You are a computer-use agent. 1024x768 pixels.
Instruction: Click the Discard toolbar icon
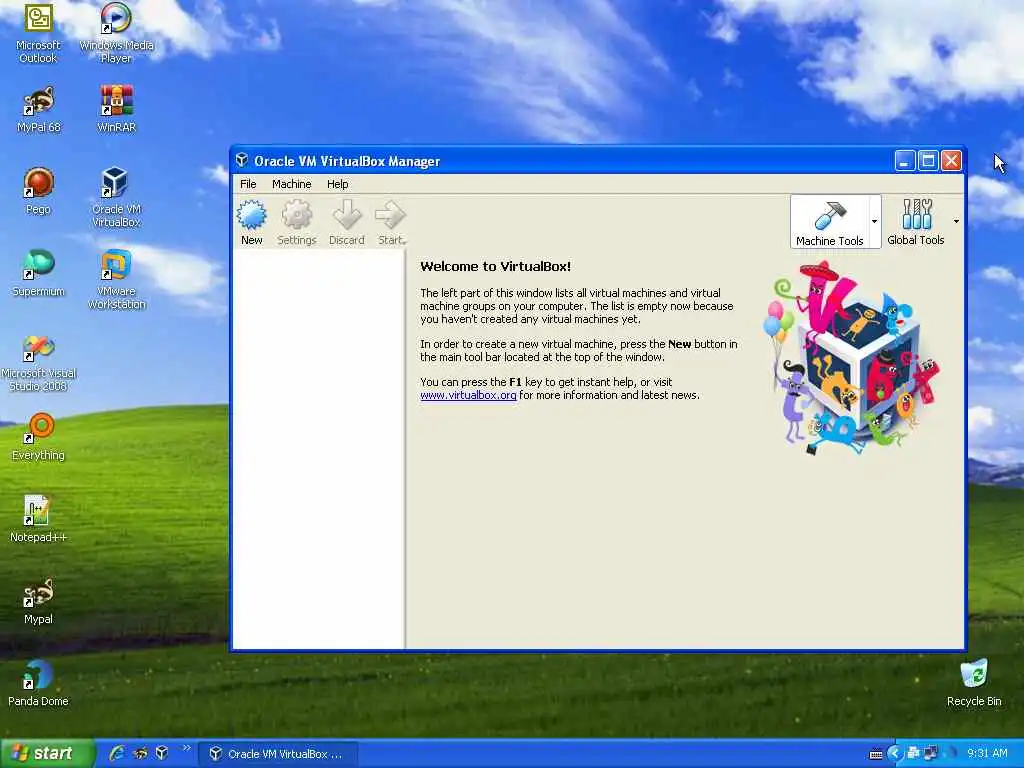(x=347, y=222)
